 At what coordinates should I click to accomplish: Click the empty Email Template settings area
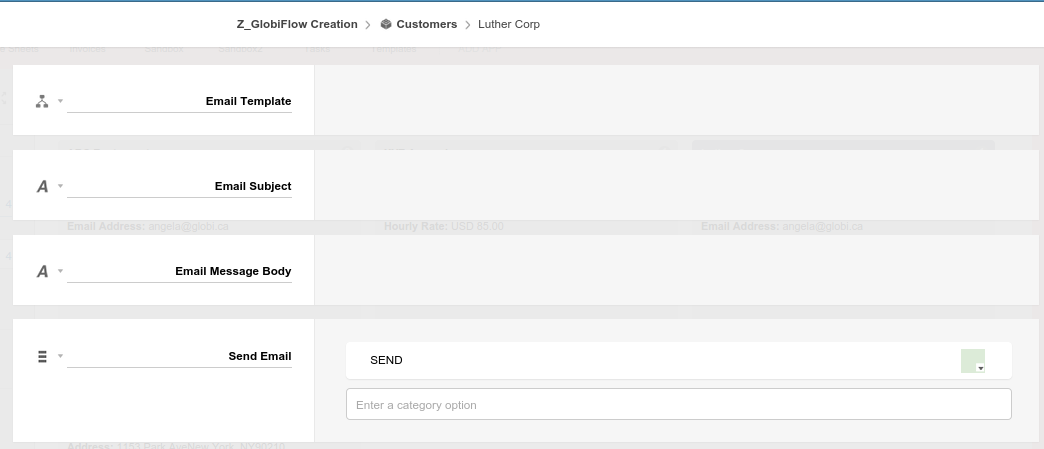676,100
